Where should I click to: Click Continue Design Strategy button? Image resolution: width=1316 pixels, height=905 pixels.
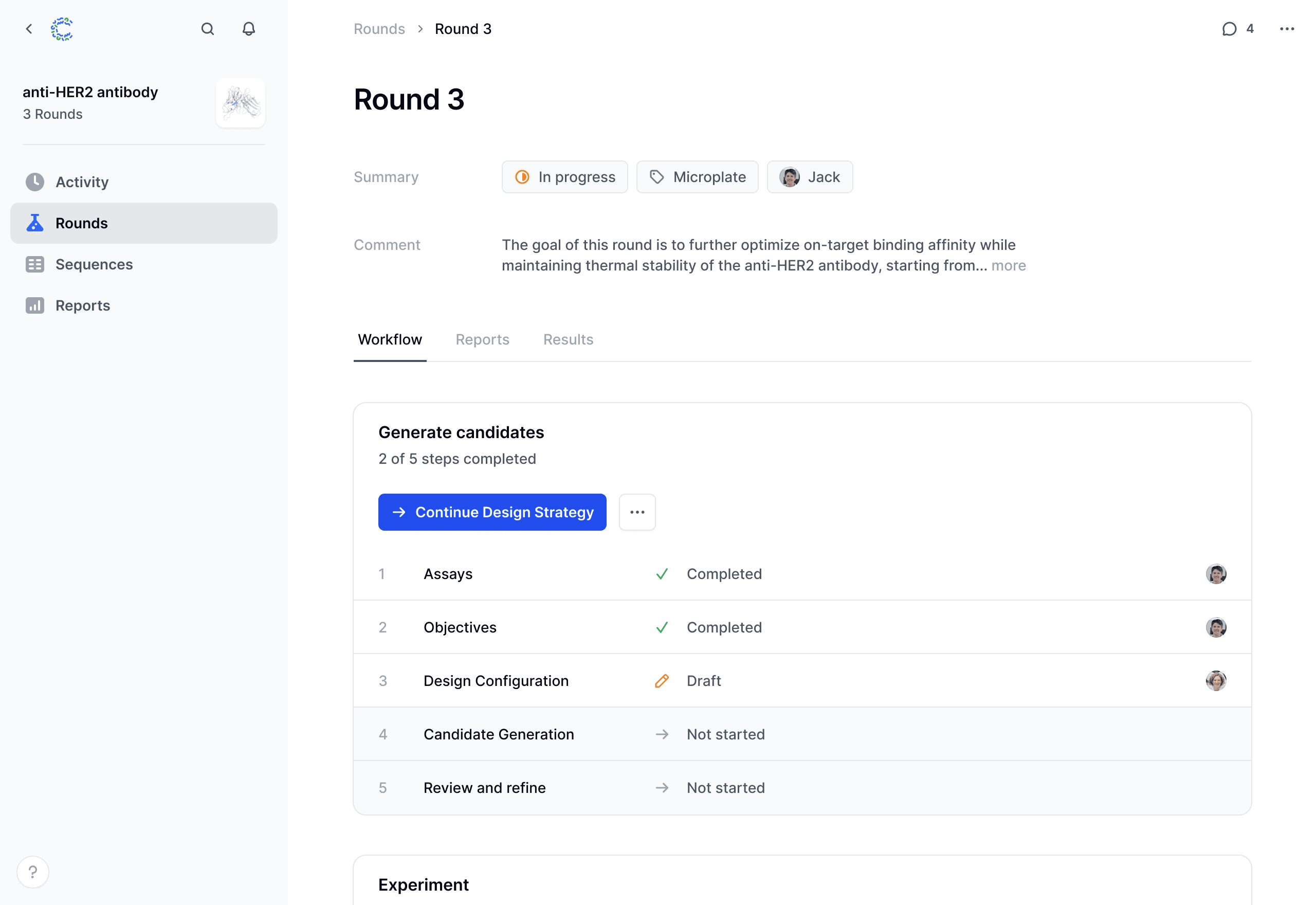492,512
